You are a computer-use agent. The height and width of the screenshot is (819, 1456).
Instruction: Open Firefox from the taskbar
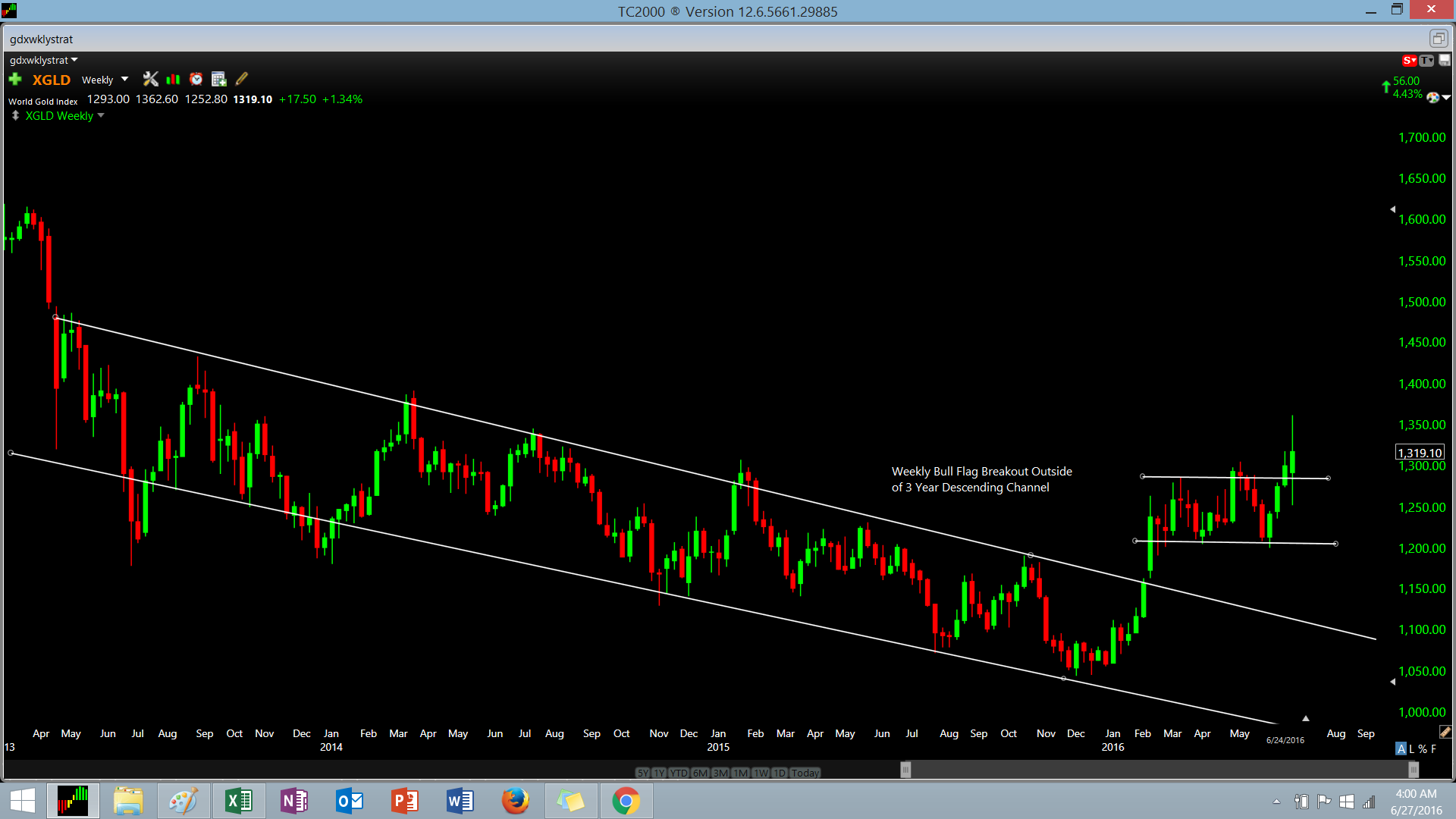pos(516,801)
